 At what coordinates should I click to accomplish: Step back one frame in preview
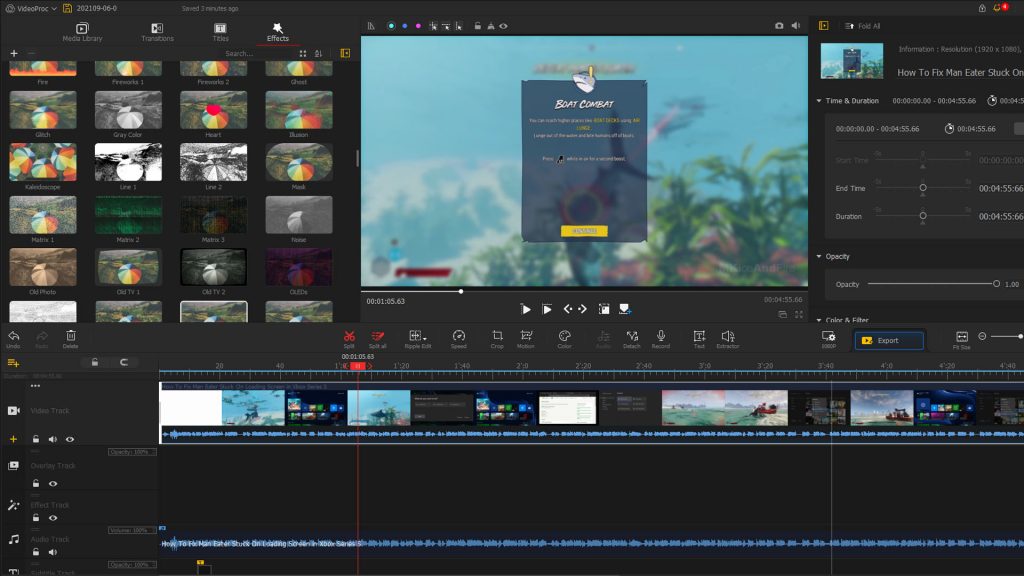(x=568, y=309)
